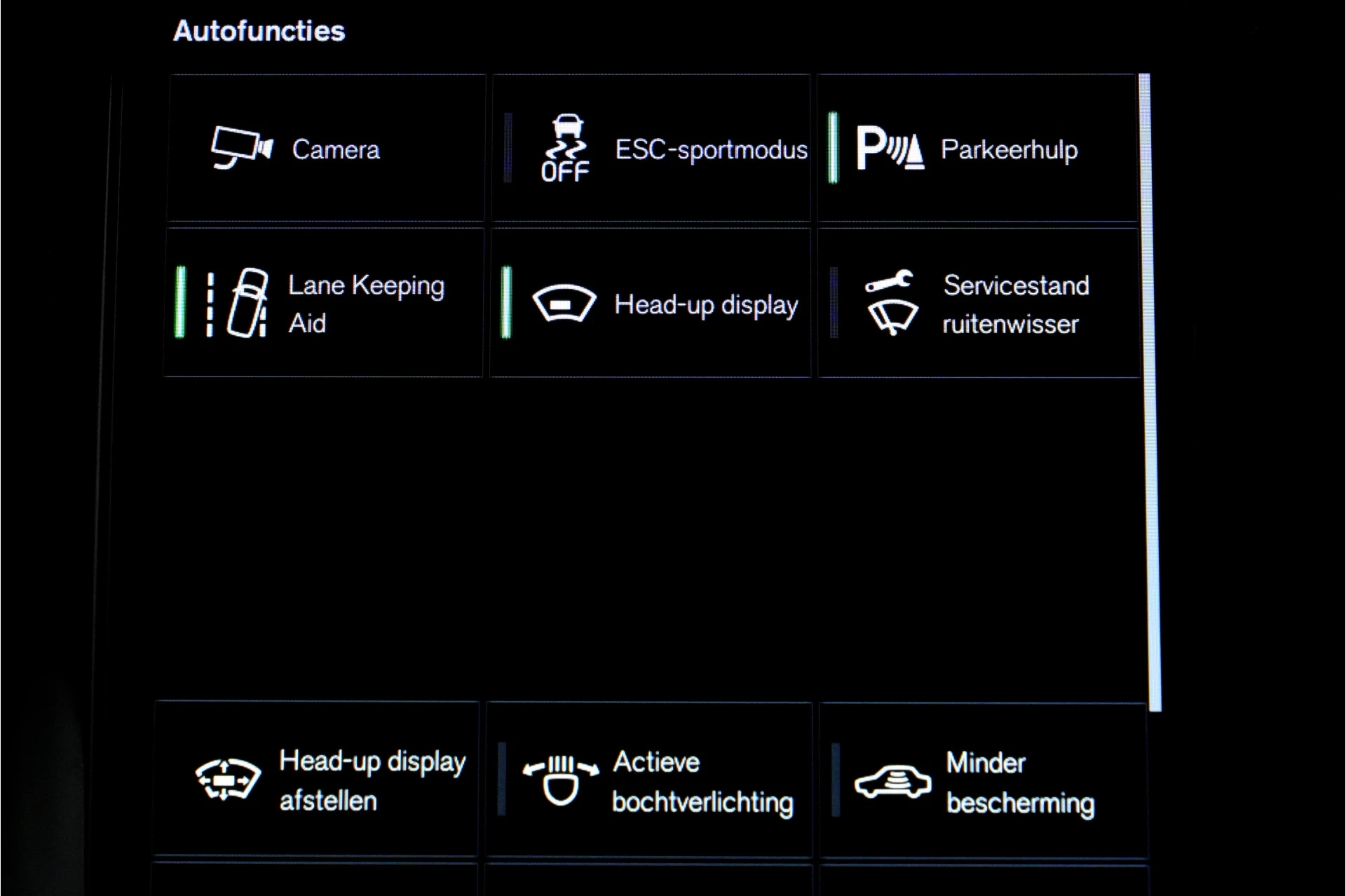Tap the Head-up display windshield icon
The width and height of the screenshot is (1346, 896).
[x=564, y=304]
